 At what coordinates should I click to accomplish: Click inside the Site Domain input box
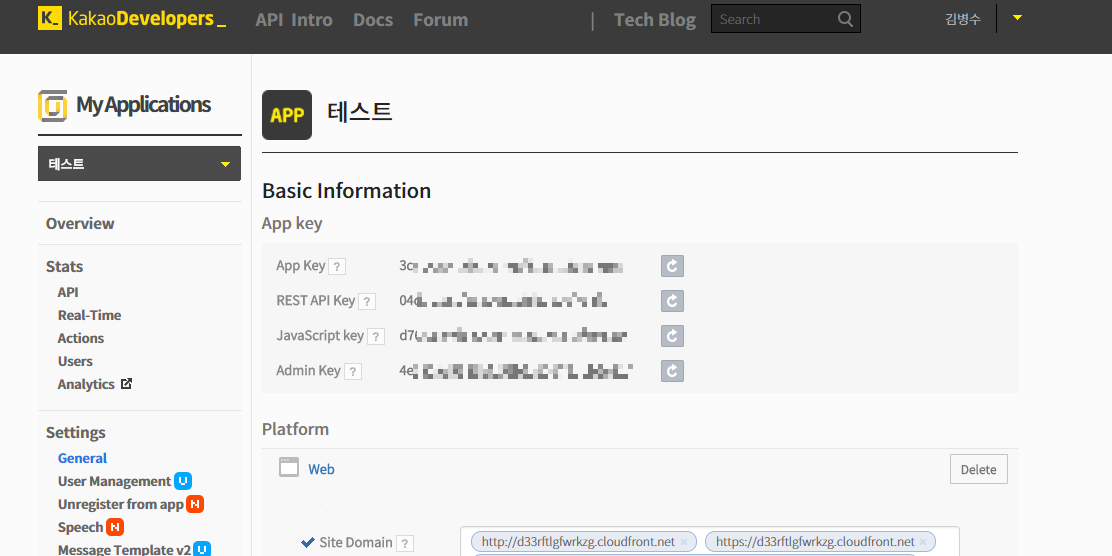pos(709,541)
